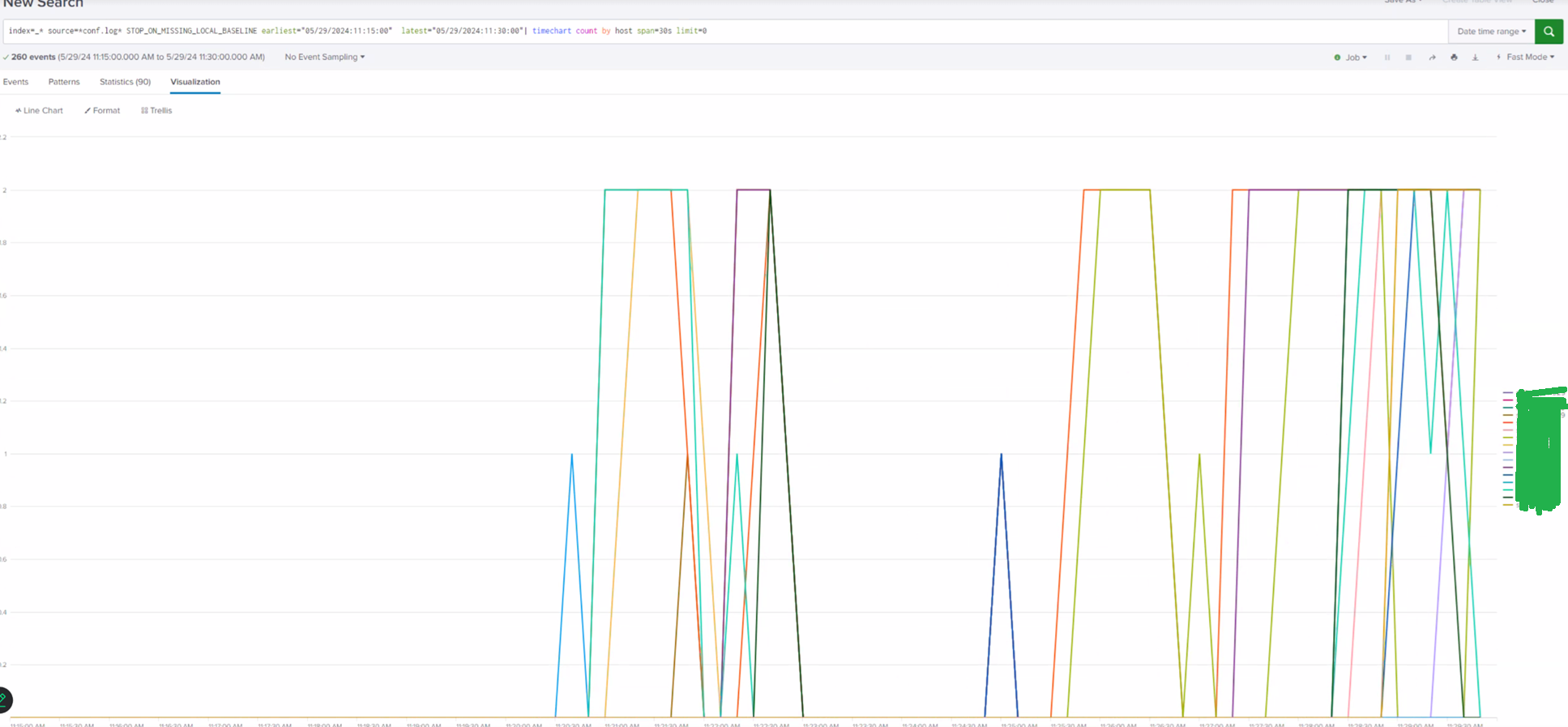Open the Format chart options

pyautogui.click(x=102, y=111)
